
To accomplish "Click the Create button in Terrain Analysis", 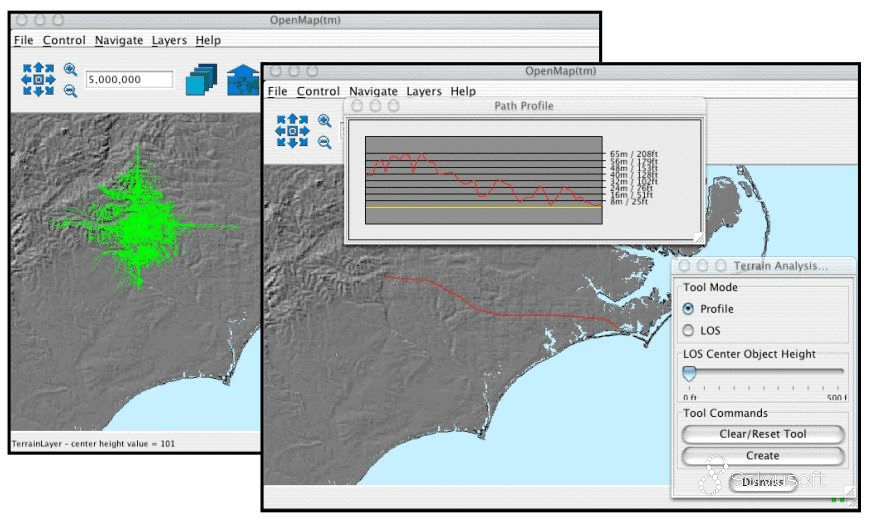I will (763, 456).
